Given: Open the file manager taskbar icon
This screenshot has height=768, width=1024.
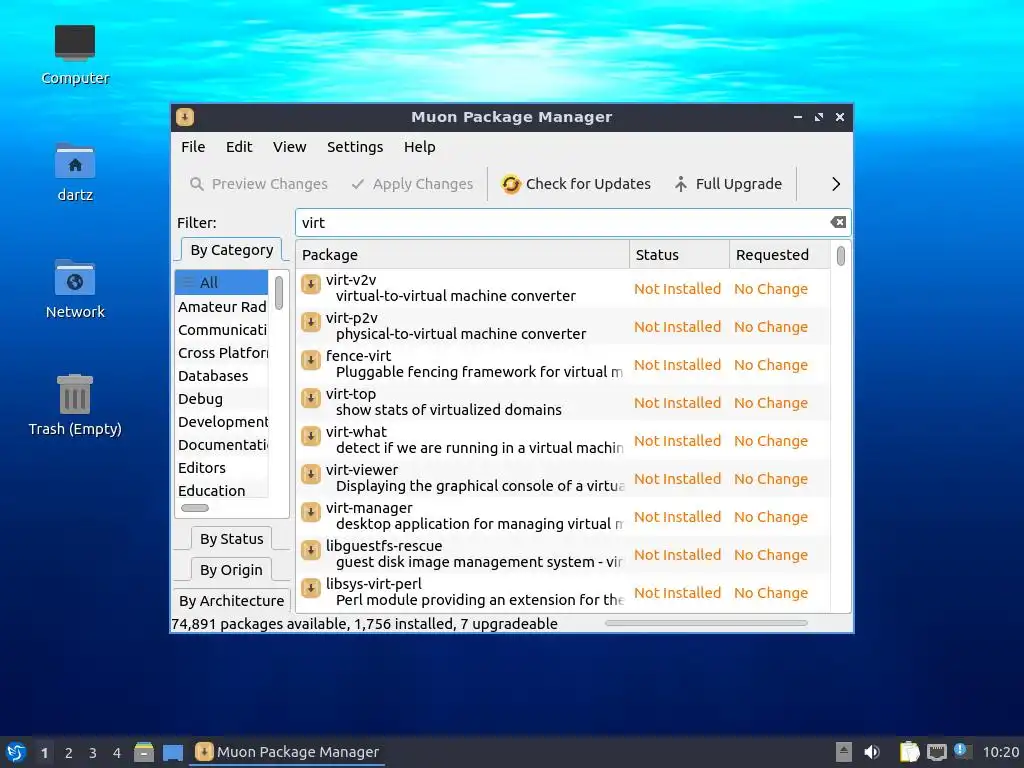Looking at the screenshot, I should 144,752.
